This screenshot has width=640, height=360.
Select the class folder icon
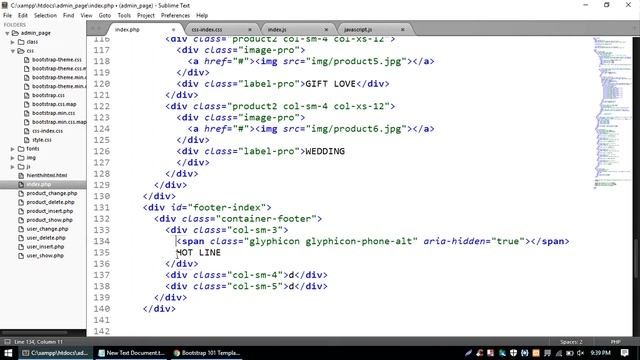[21, 42]
